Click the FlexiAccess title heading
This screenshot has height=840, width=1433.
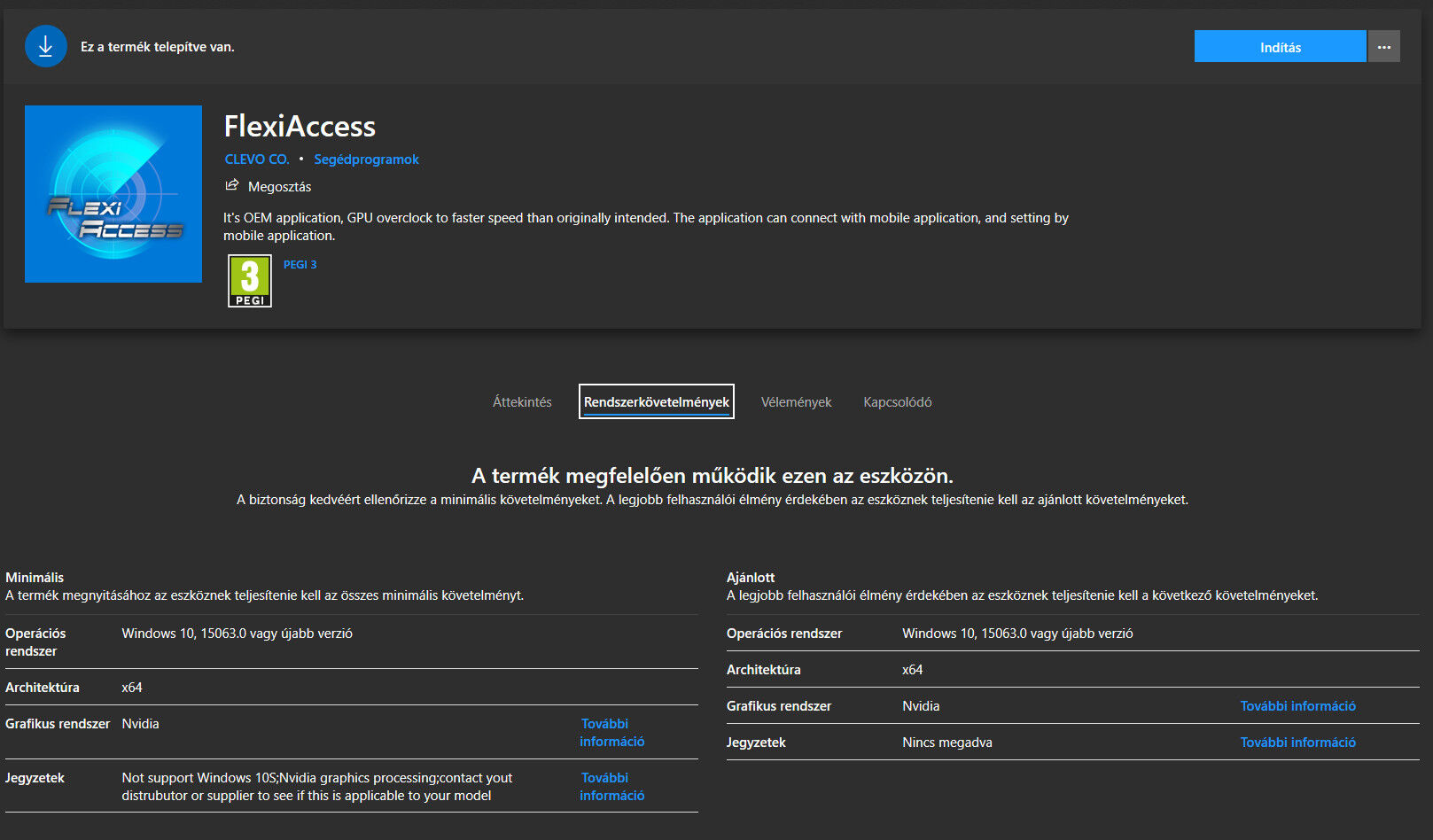click(x=300, y=127)
